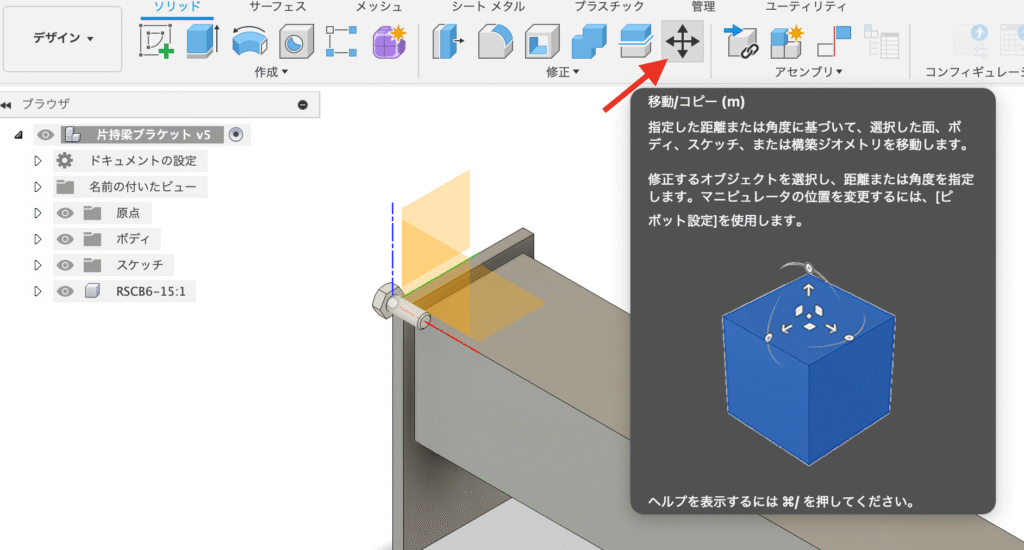The width and height of the screenshot is (1024, 550).
Task: Select the Fillet tool icon
Action: (495, 41)
